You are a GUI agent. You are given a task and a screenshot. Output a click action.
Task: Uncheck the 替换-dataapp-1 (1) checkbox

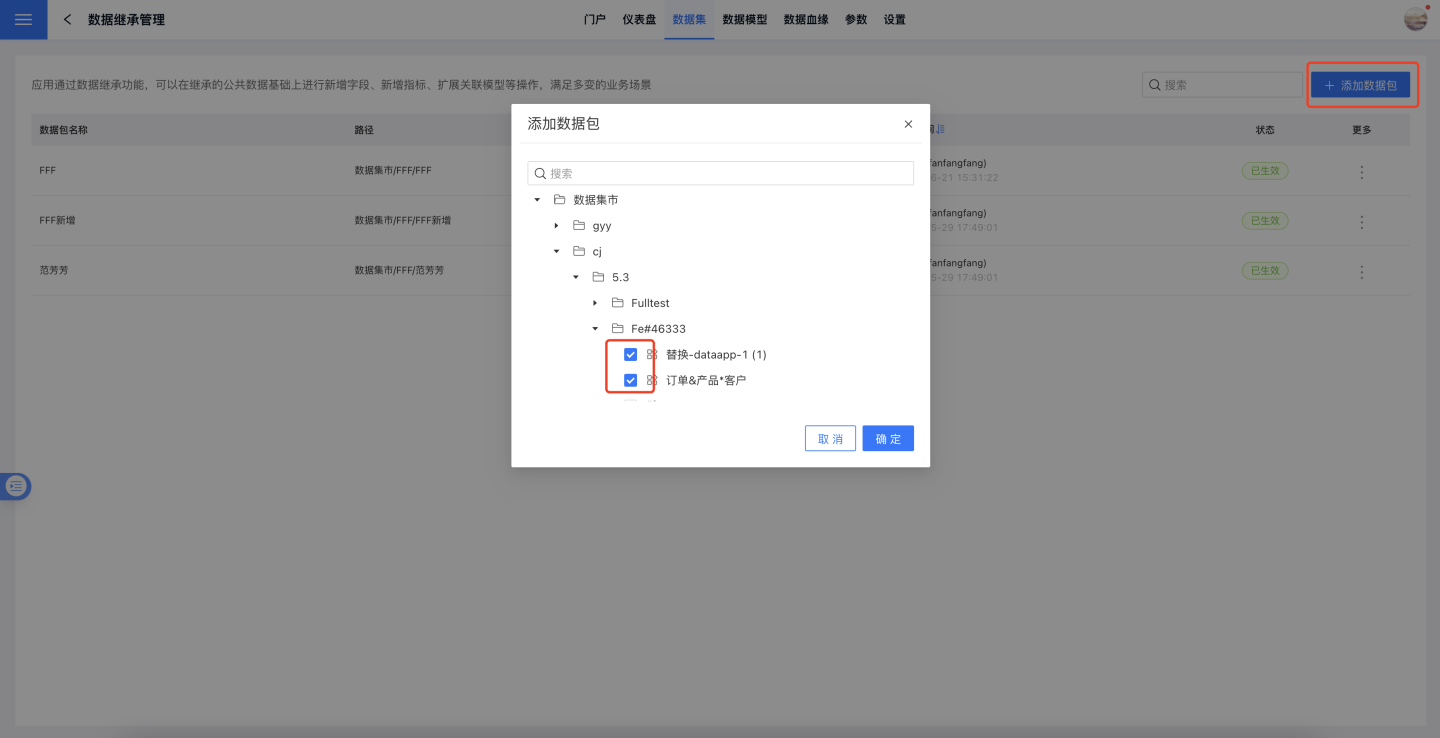point(630,355)
